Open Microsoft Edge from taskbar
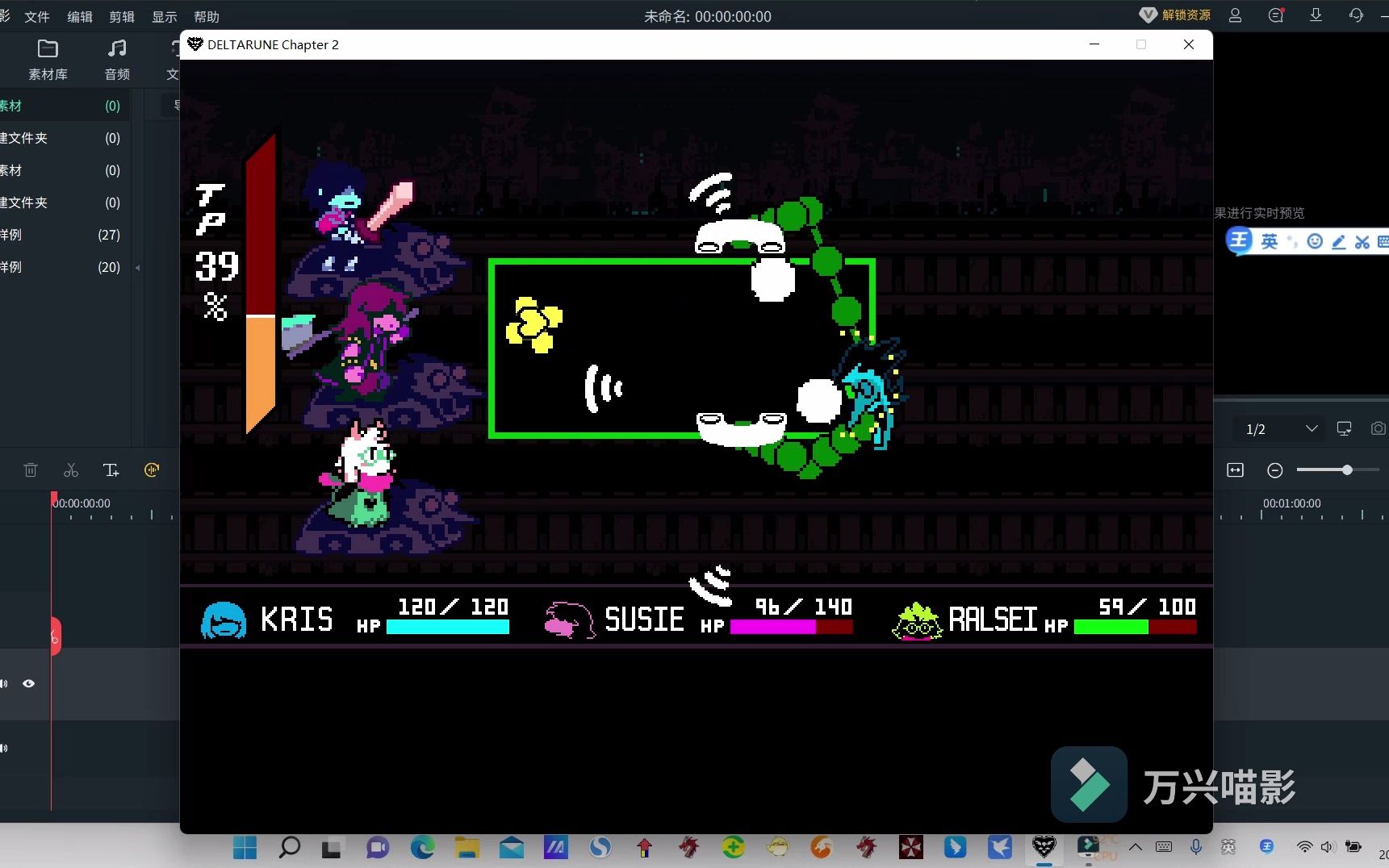1389x868 pixels. (422, 847)
